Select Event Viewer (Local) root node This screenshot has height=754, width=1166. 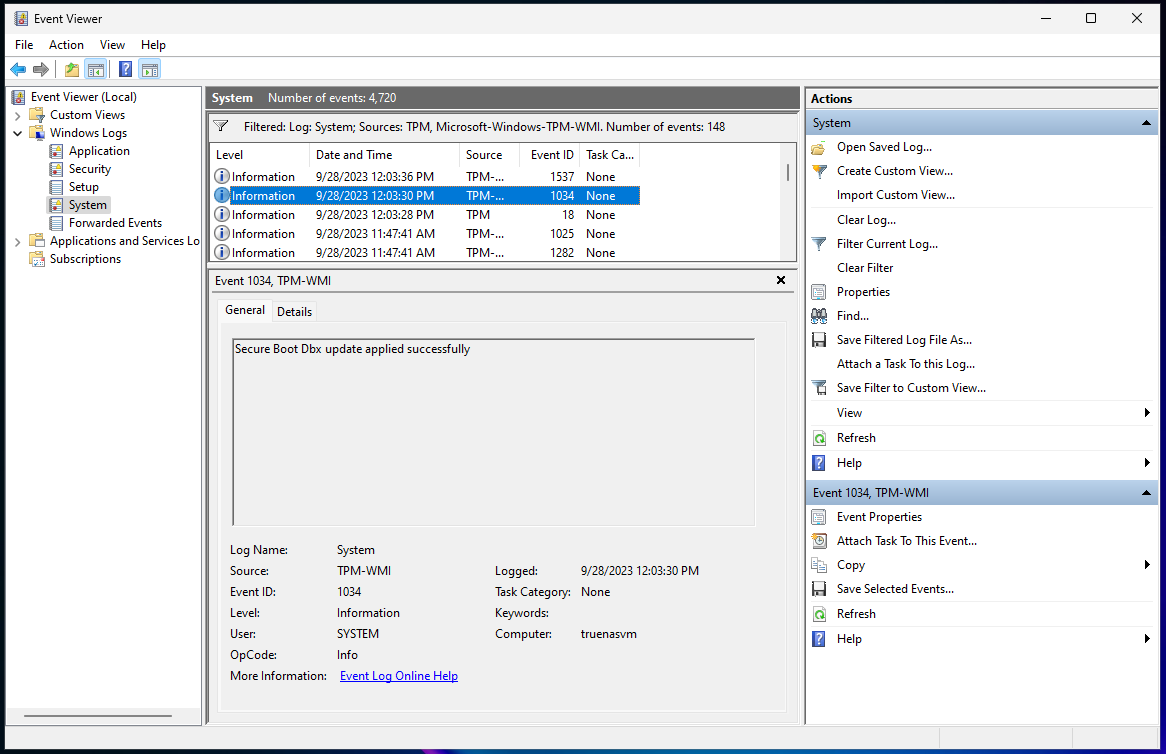[x=83, y=97]
